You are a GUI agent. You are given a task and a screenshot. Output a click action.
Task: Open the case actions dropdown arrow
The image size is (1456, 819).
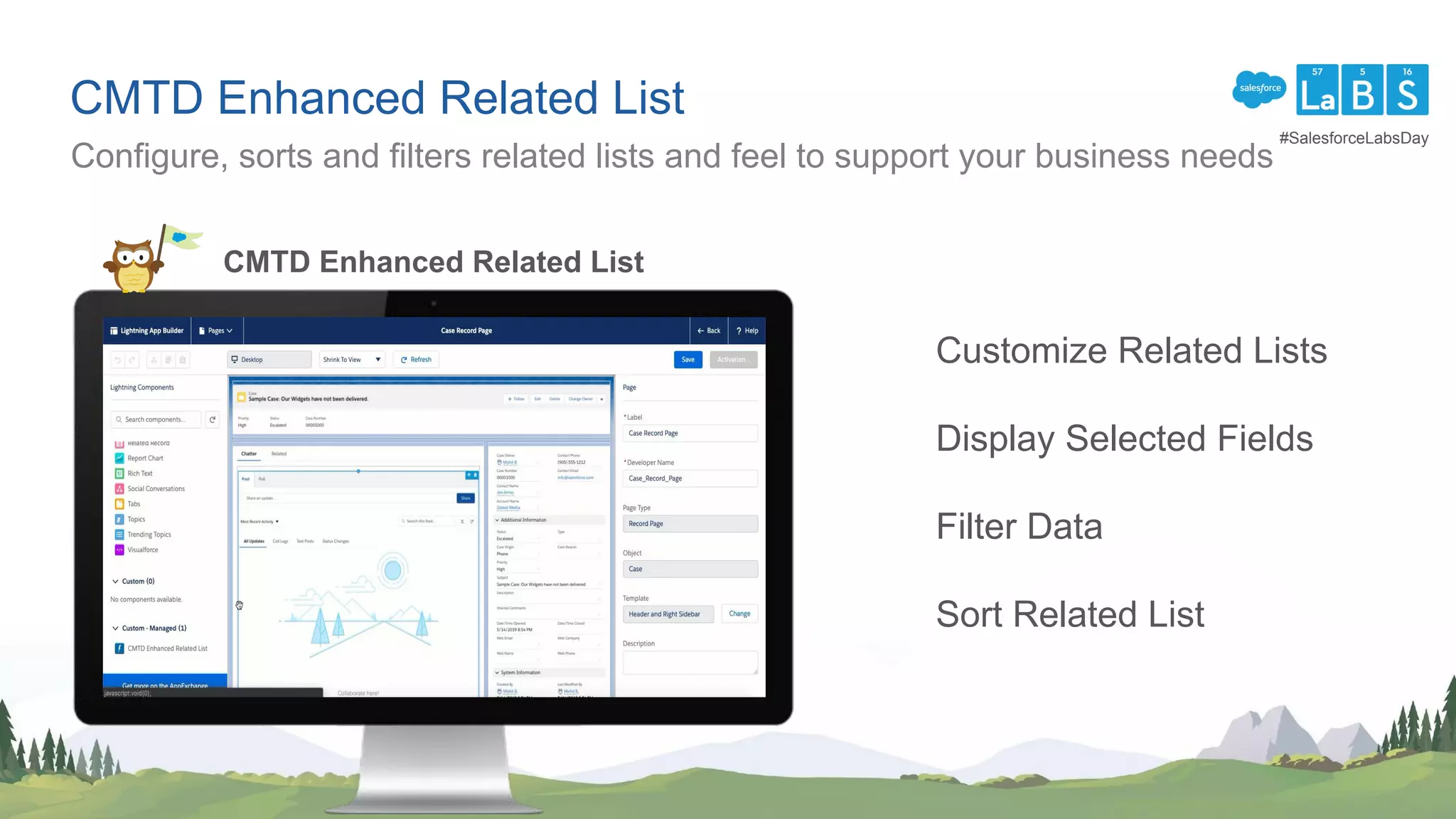pyautogui.click(x=601, y=400)
